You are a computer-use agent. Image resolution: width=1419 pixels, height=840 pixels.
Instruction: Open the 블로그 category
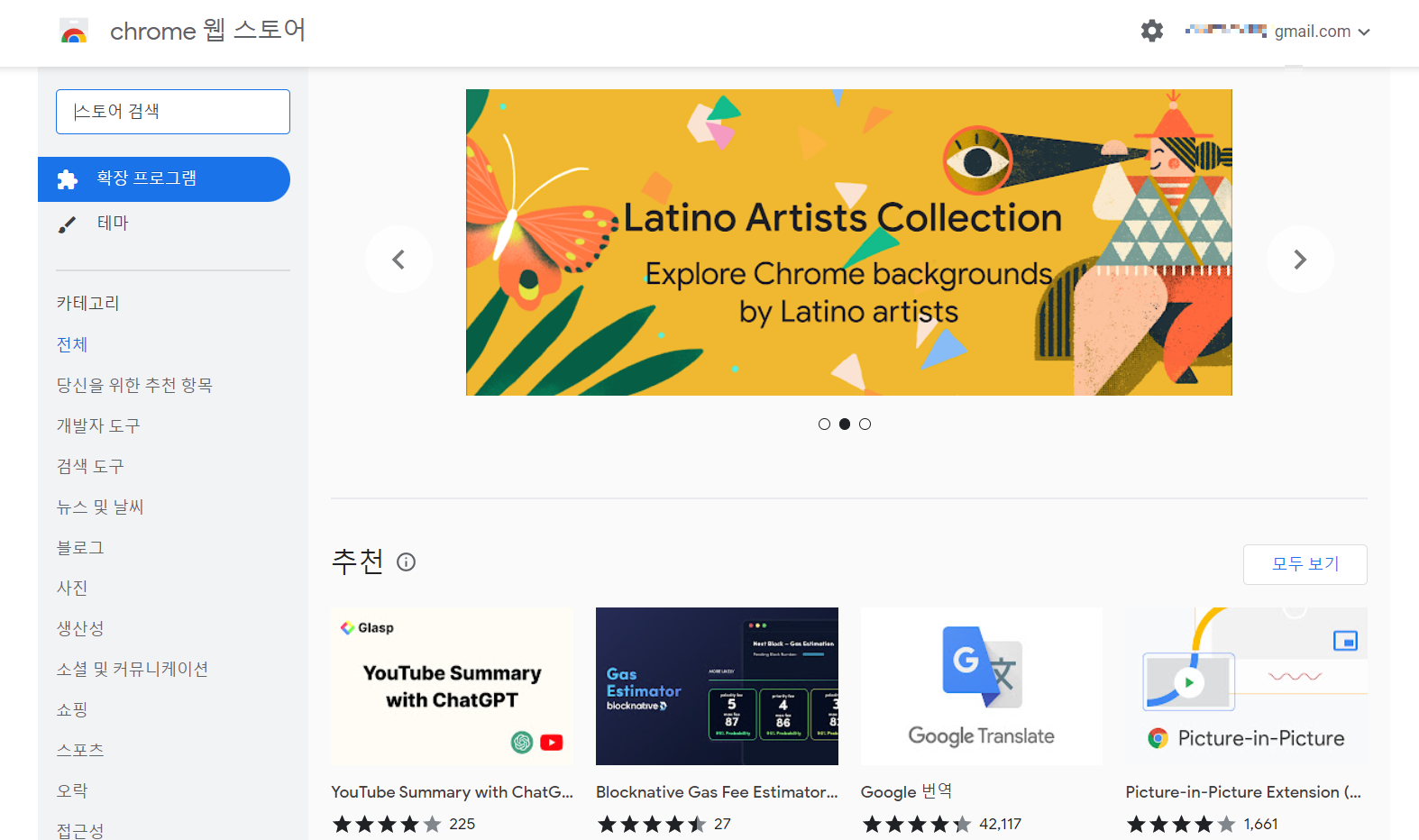tap(80, 547)
